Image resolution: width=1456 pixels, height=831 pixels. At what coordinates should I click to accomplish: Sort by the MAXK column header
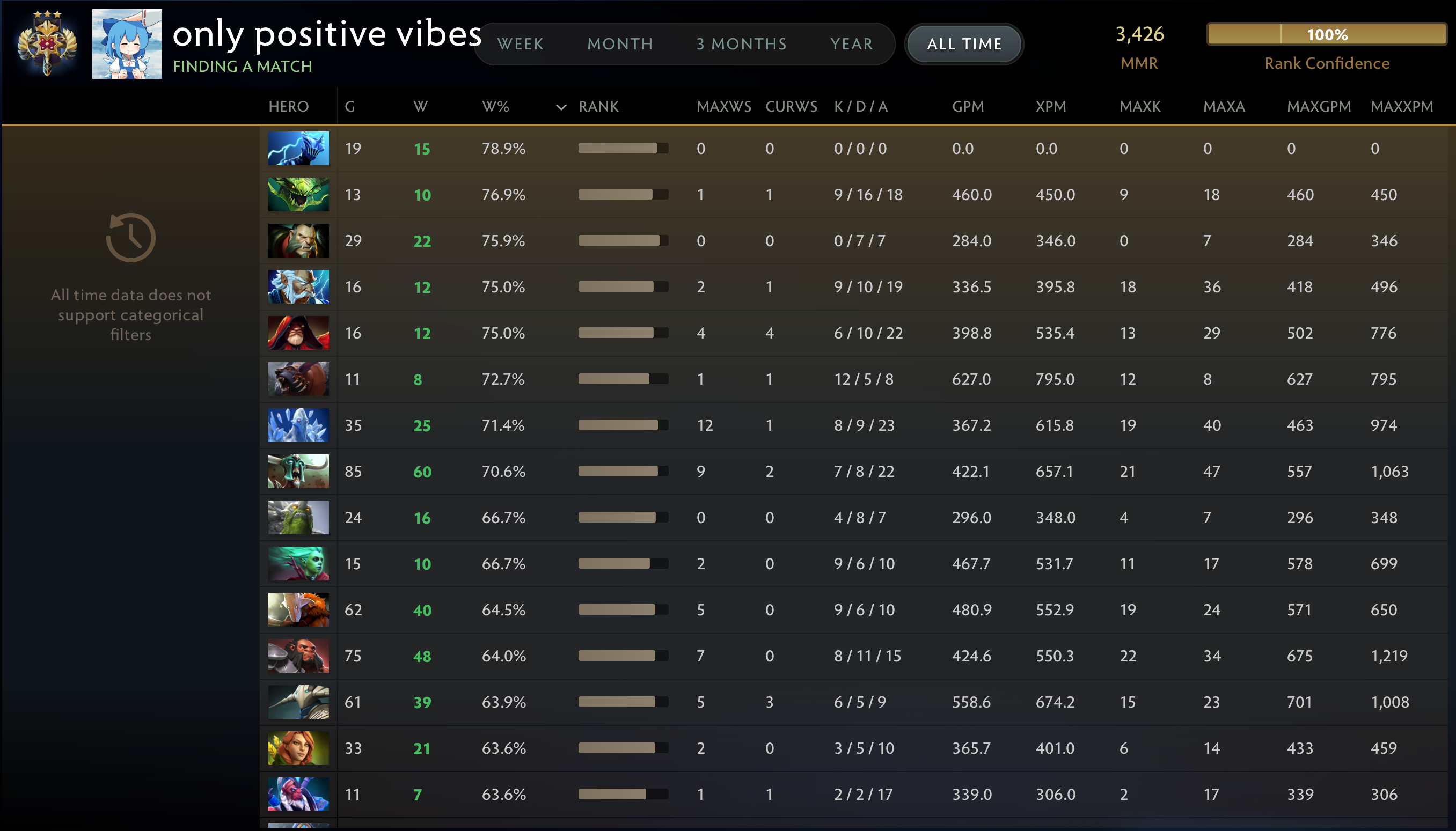coord(1140,107)
